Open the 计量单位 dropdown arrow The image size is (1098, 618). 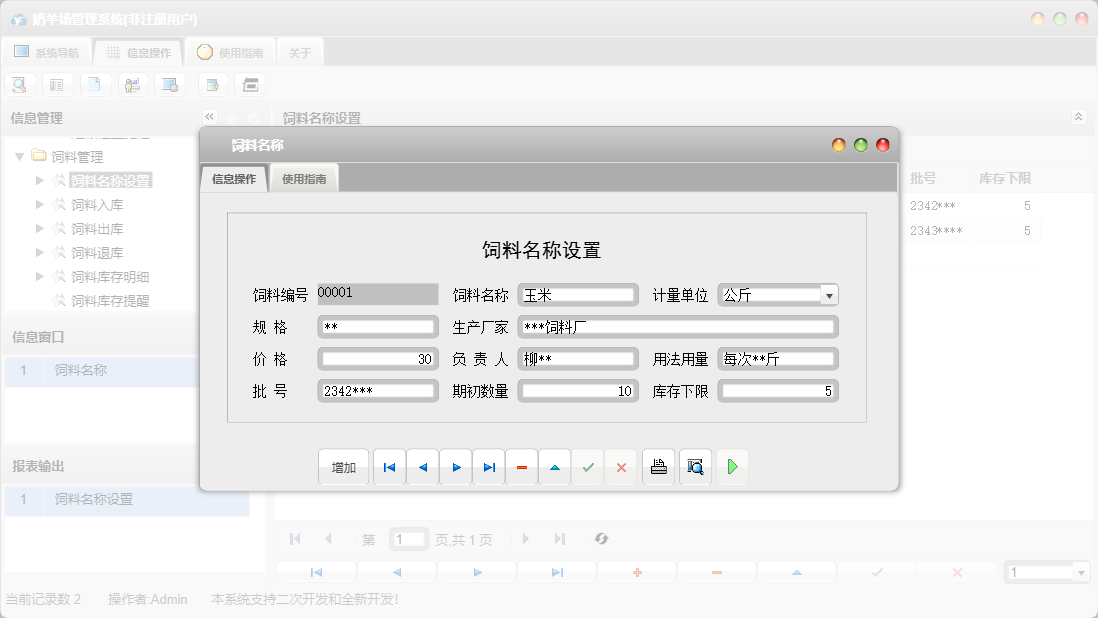point(828,295)
